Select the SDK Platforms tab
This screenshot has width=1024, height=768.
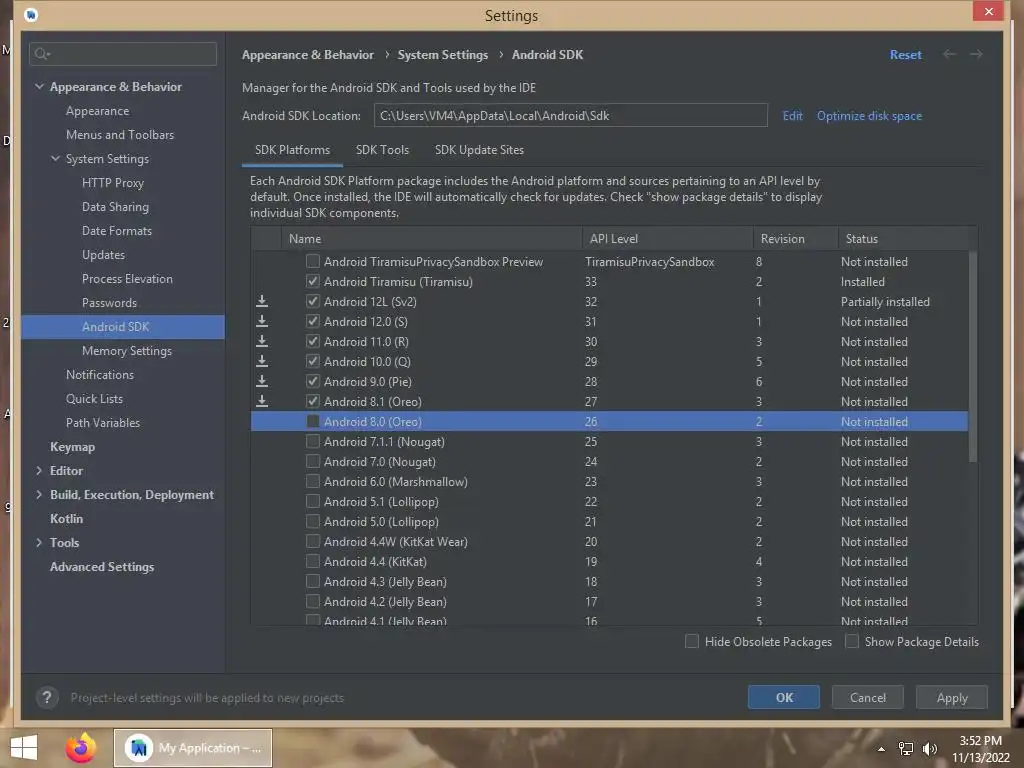tap(292, 150)
